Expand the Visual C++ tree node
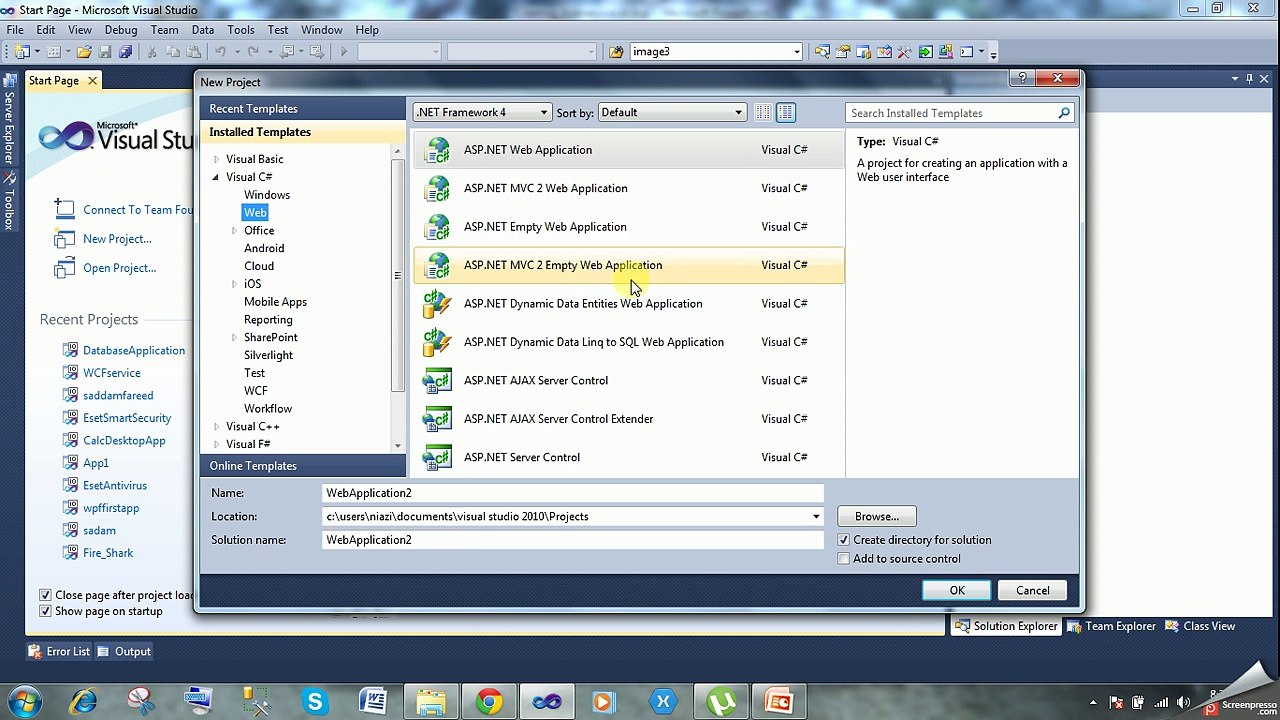Image resolution: width=1280 pixels, height=720 pixels. (216, 427)
